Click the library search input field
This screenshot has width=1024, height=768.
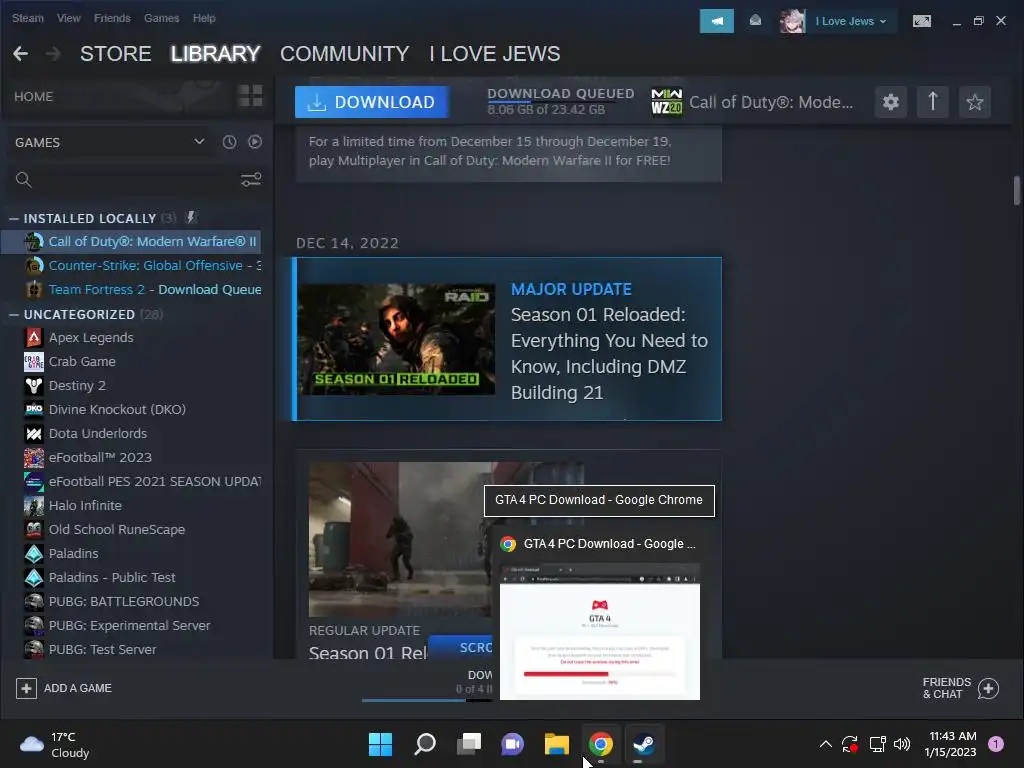(x=137, y=180)
